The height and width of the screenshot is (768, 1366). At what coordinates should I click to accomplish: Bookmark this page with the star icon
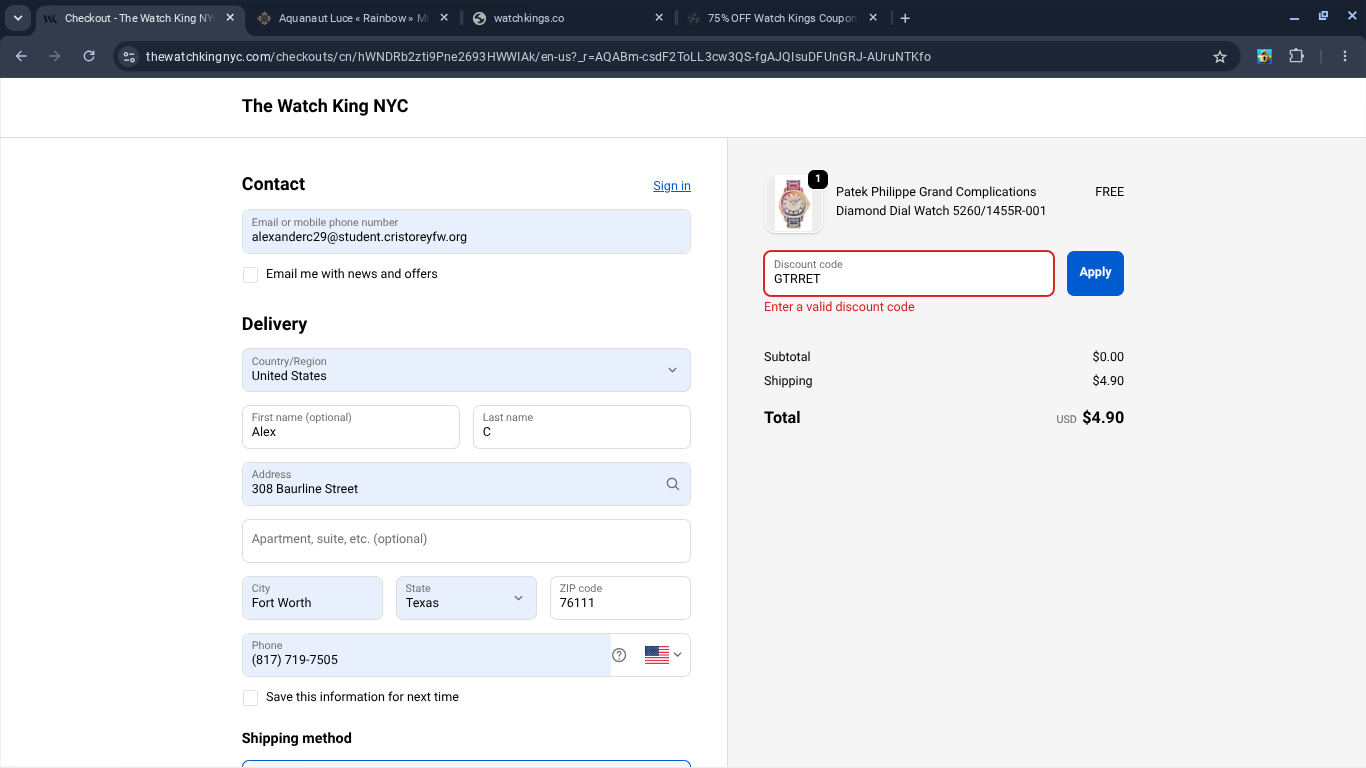pyautogui.click(x=1220, y=57)
